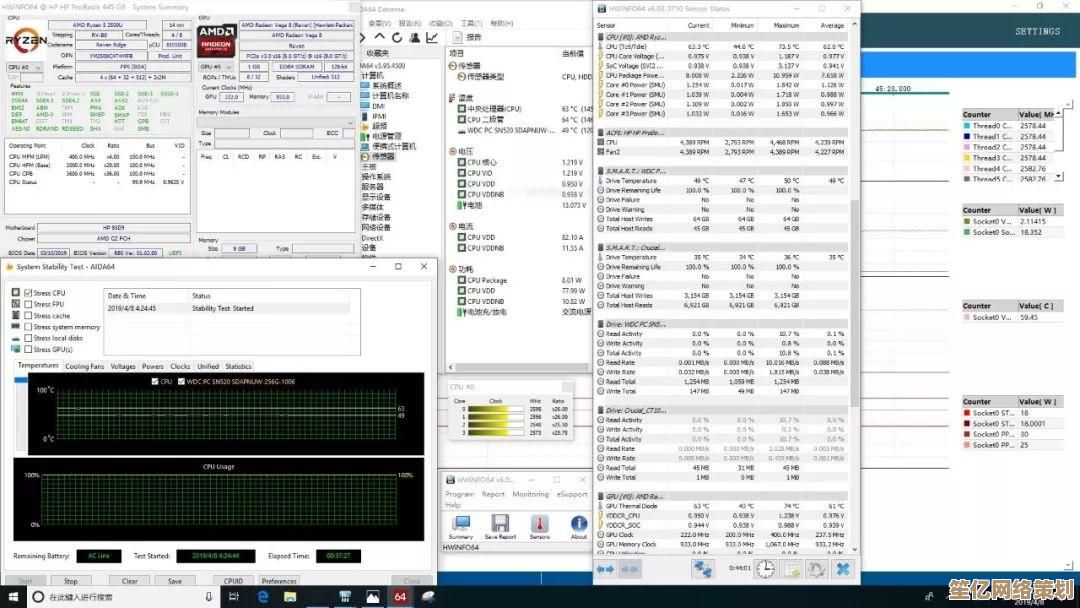Screen dimensions: 1080x608
Task: Open the Monitoring menu in HWiNFO64
Action: (530, 494)
